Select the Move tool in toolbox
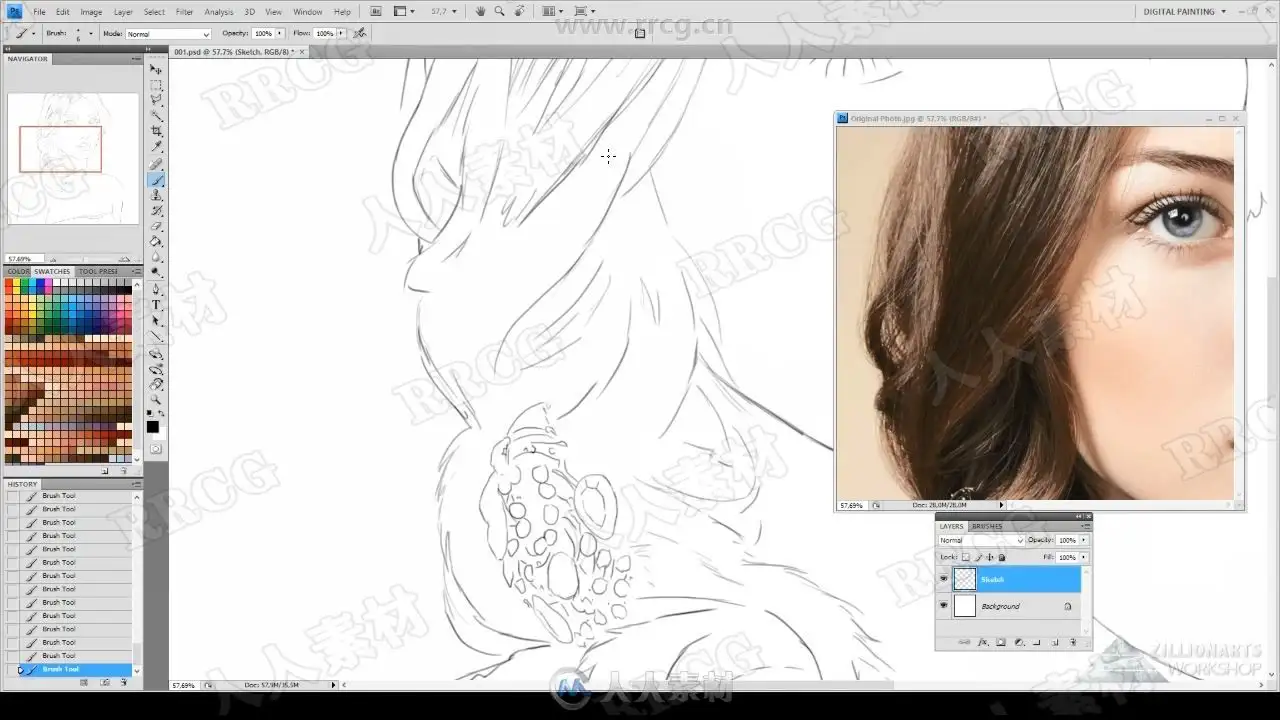Image resolution: width=1280 pixels, height=720 pixels. tap(156, 70)
